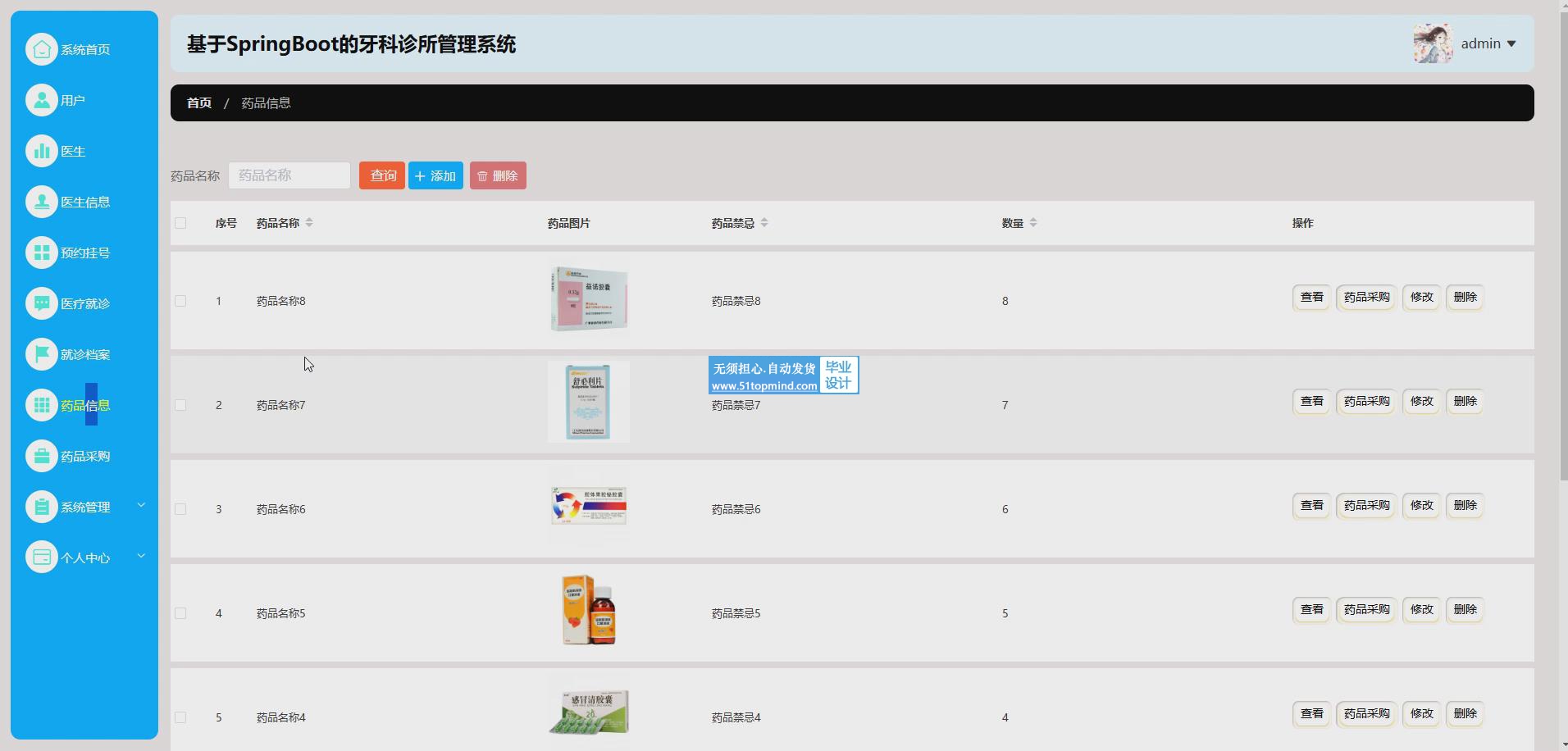Open the admin account dropdown
The width and height of the screenshot is (1568, 751).
(1487, 44)
